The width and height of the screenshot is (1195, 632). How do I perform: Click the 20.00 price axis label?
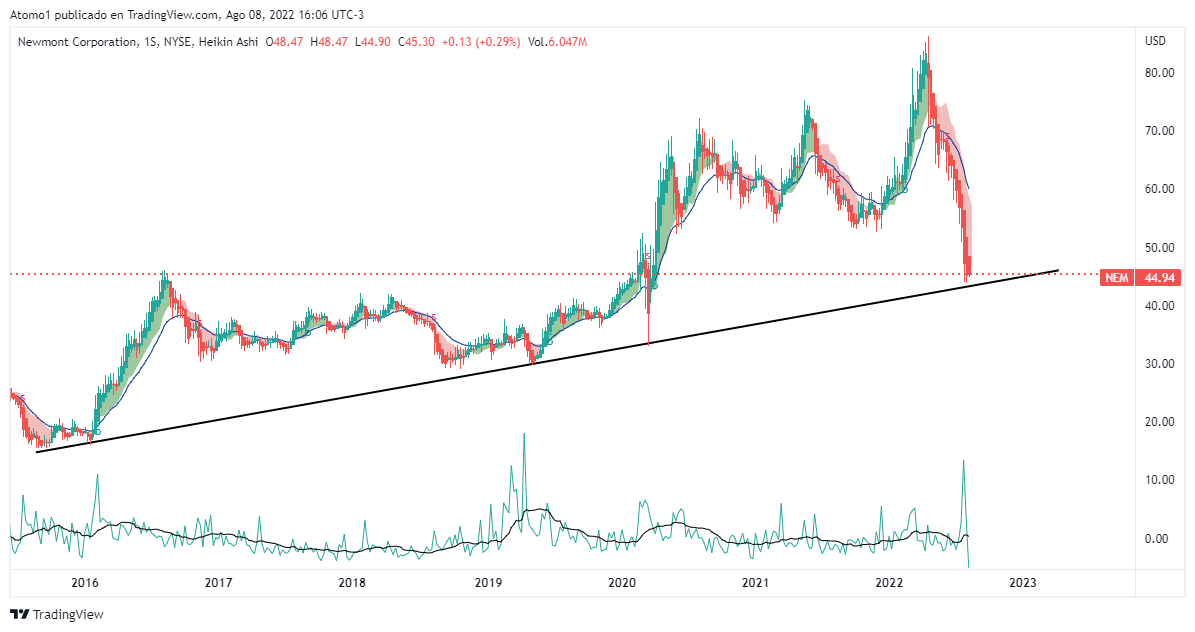point(1159,422)
